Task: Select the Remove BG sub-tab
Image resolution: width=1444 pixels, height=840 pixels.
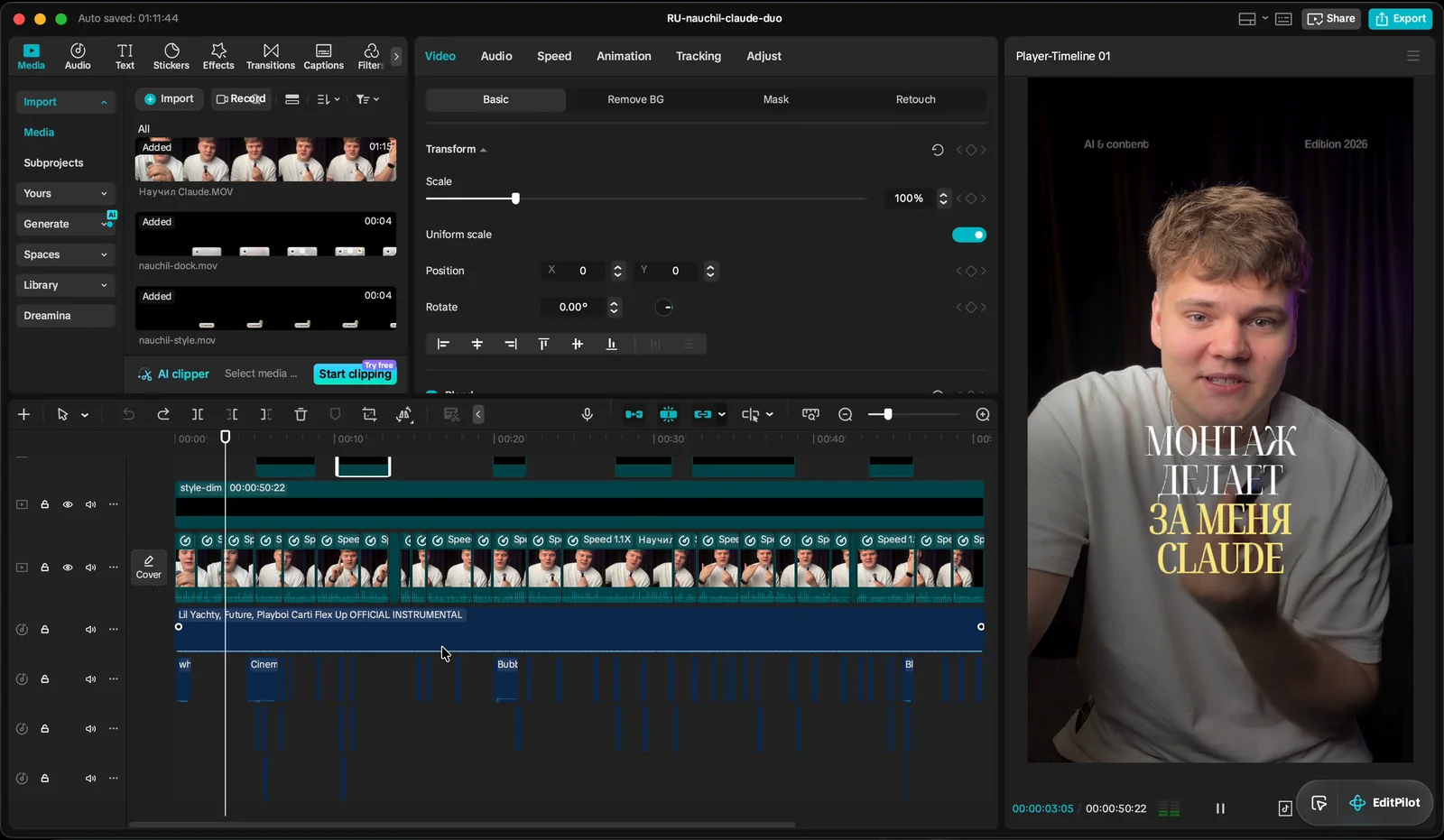Action: pos(635,99)
